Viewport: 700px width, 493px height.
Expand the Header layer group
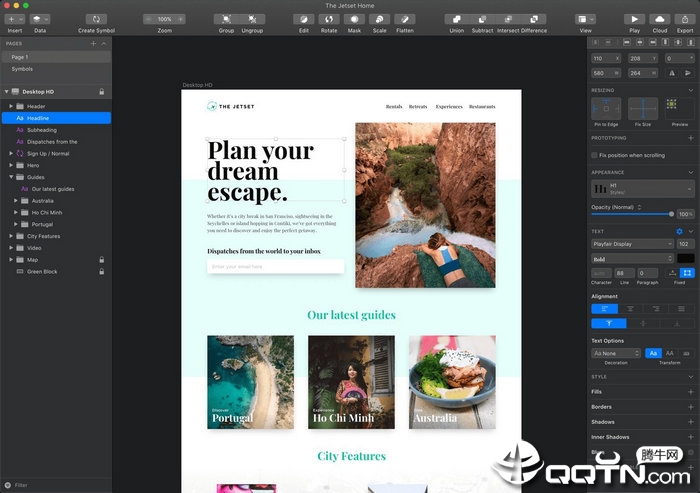11,106
